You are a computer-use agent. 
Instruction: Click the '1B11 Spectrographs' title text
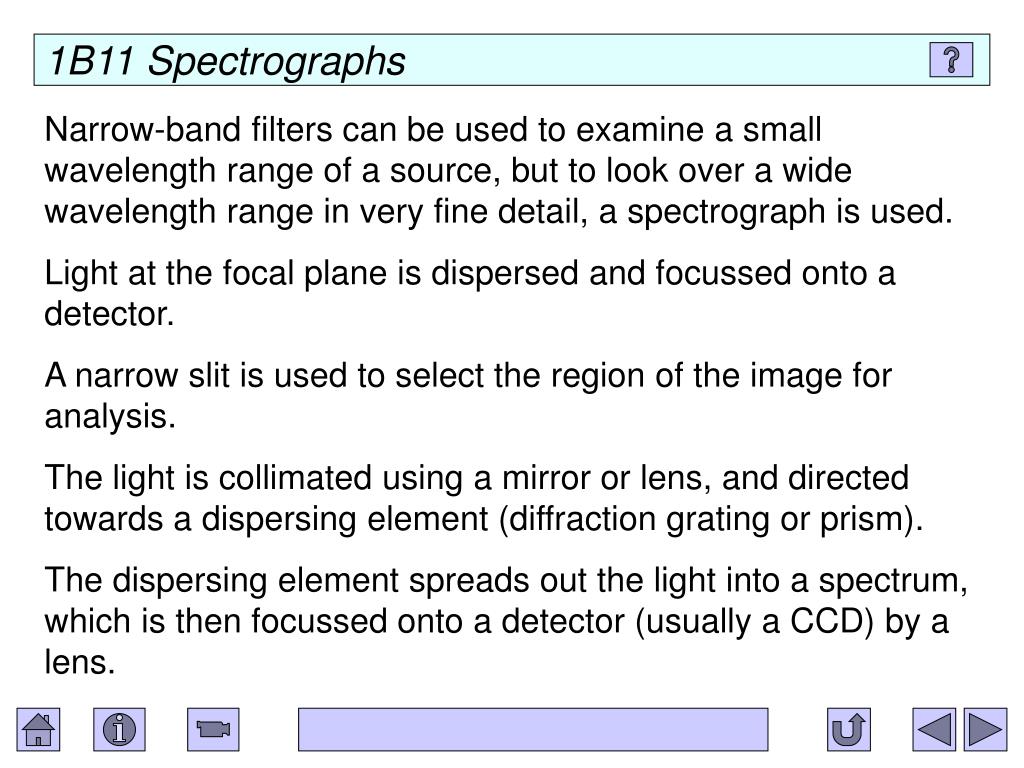[227, 61]
